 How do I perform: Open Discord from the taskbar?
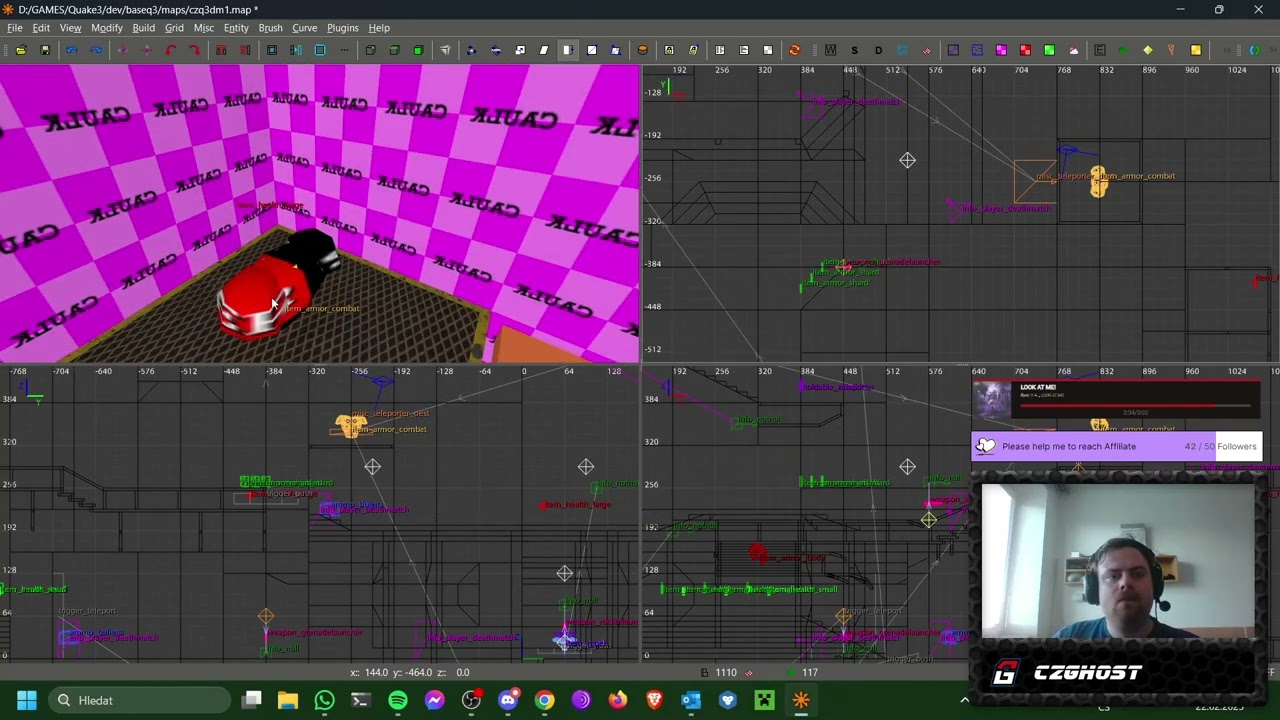(x=508, y=700)
